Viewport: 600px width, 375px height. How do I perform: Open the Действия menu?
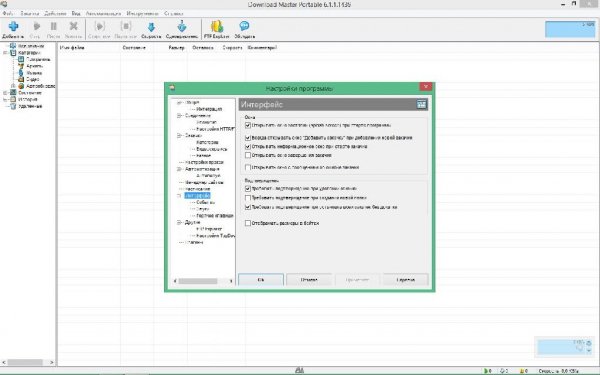click(55, 13)
